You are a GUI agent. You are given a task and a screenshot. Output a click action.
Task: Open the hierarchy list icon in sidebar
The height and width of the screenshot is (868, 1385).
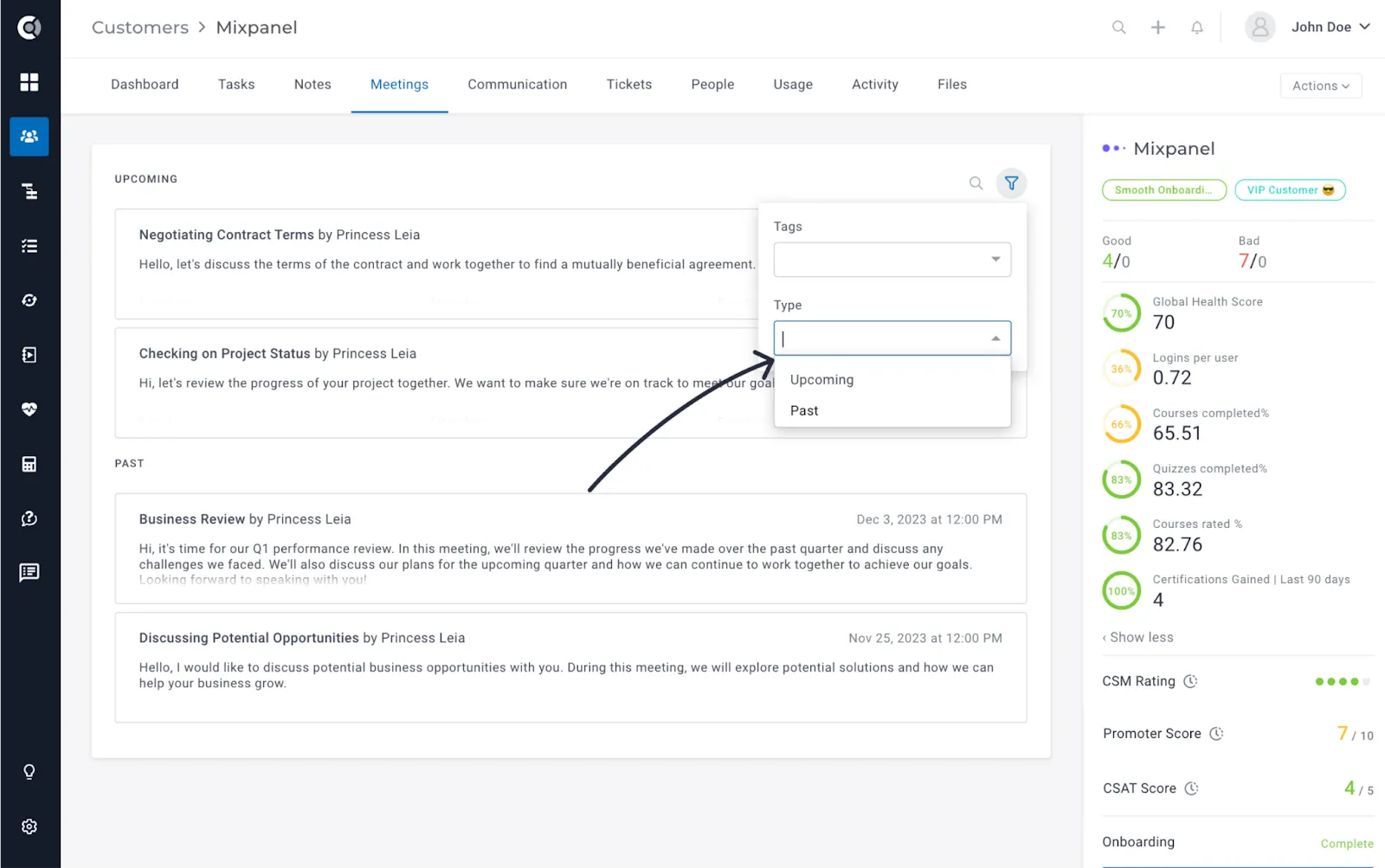coord(29,191)
